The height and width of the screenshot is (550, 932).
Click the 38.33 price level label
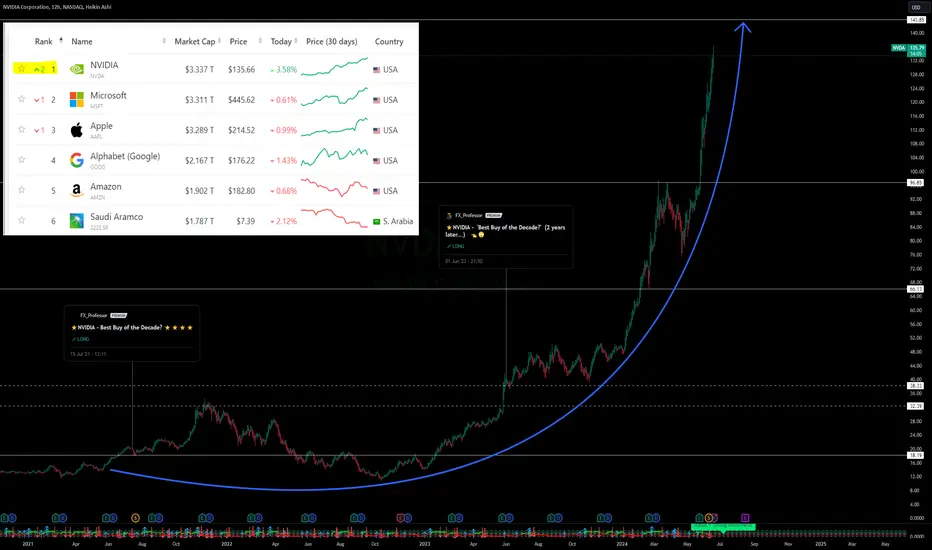click(x=916, y=385)
